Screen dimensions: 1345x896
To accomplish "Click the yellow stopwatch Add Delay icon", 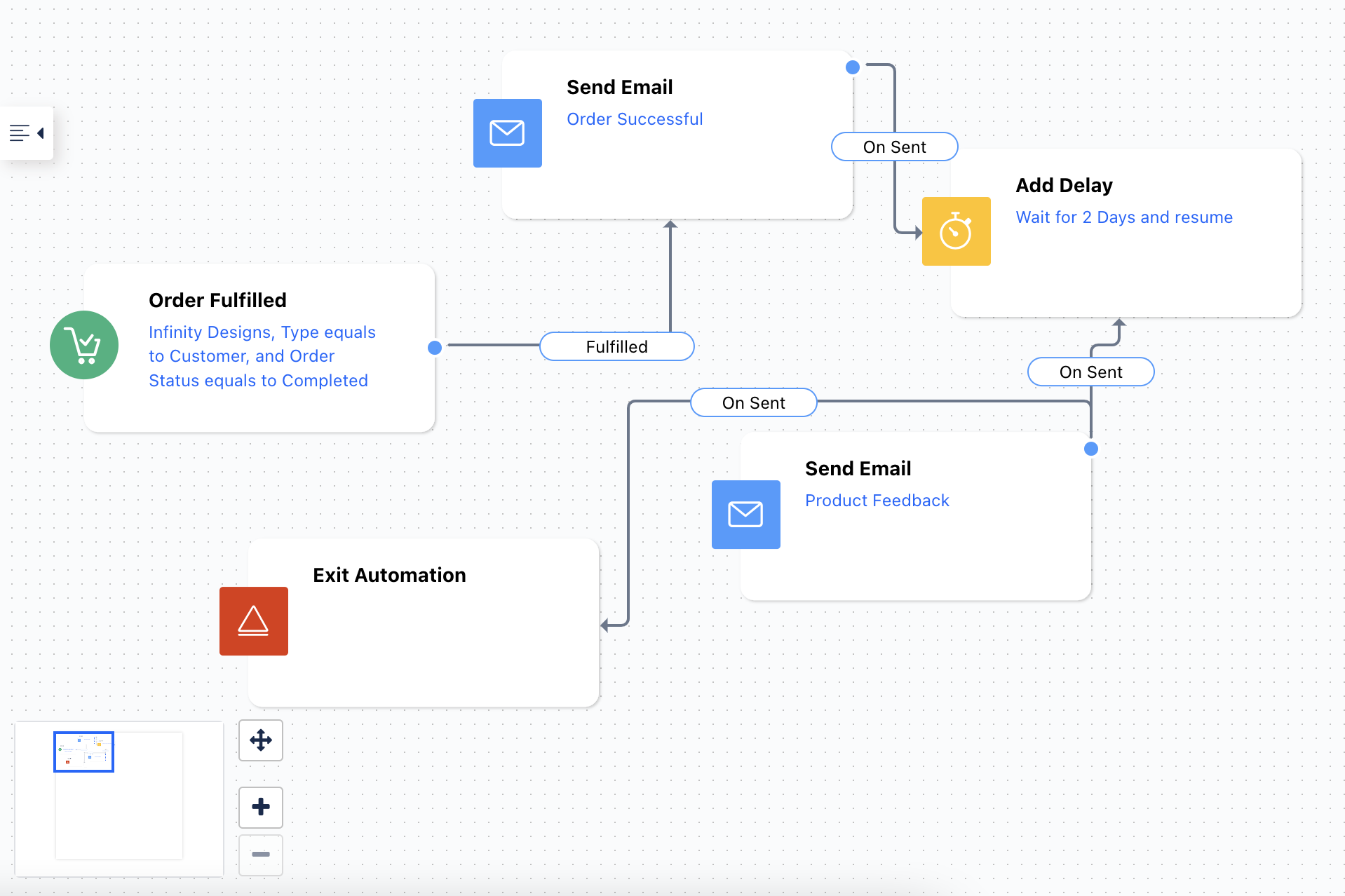I will click(956, 231).
